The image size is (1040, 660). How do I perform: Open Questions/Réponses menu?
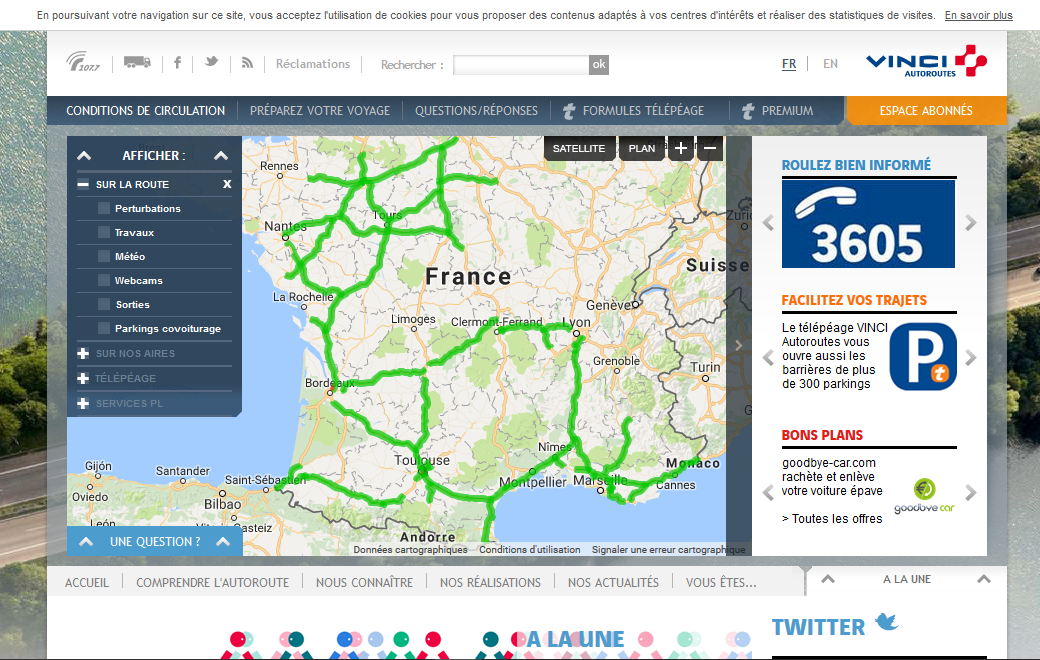tap(476, 111)
